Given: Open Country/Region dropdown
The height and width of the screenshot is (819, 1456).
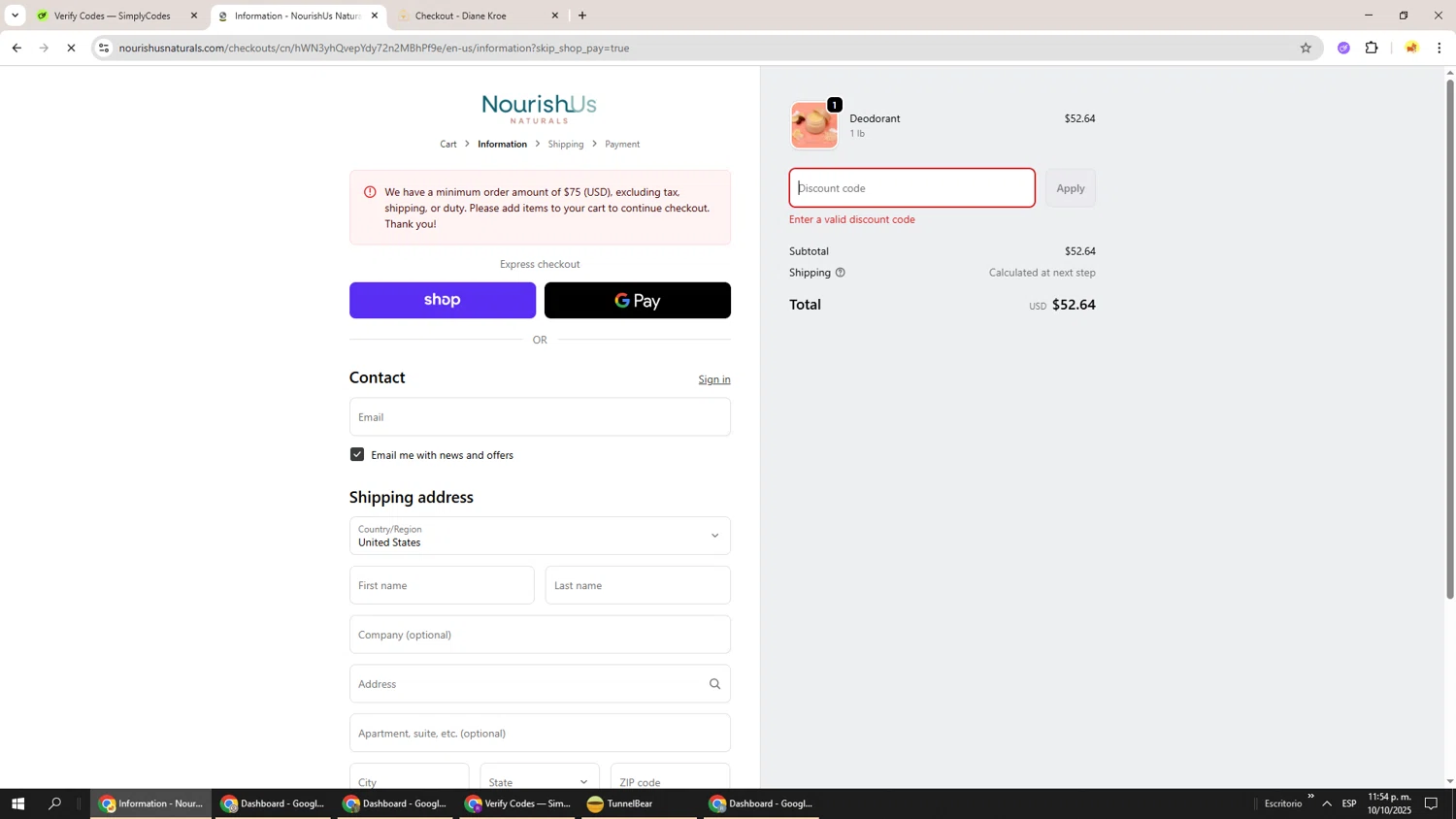Looking at the screenshot, I should tap(540, 536).
